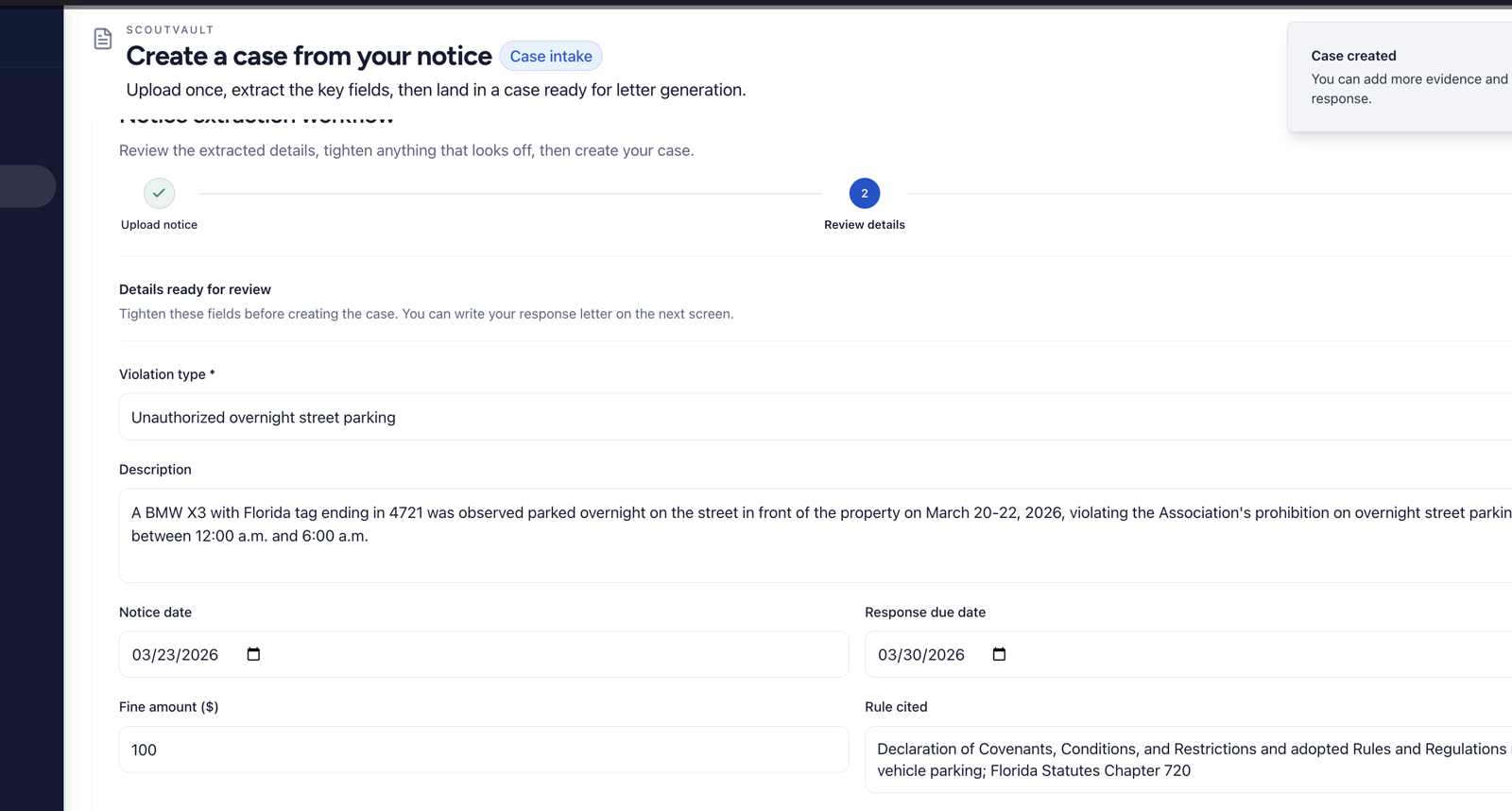
Task: Click 'Create a case from your notice' title
Action: pyautogui.click(x=309, y=57)
